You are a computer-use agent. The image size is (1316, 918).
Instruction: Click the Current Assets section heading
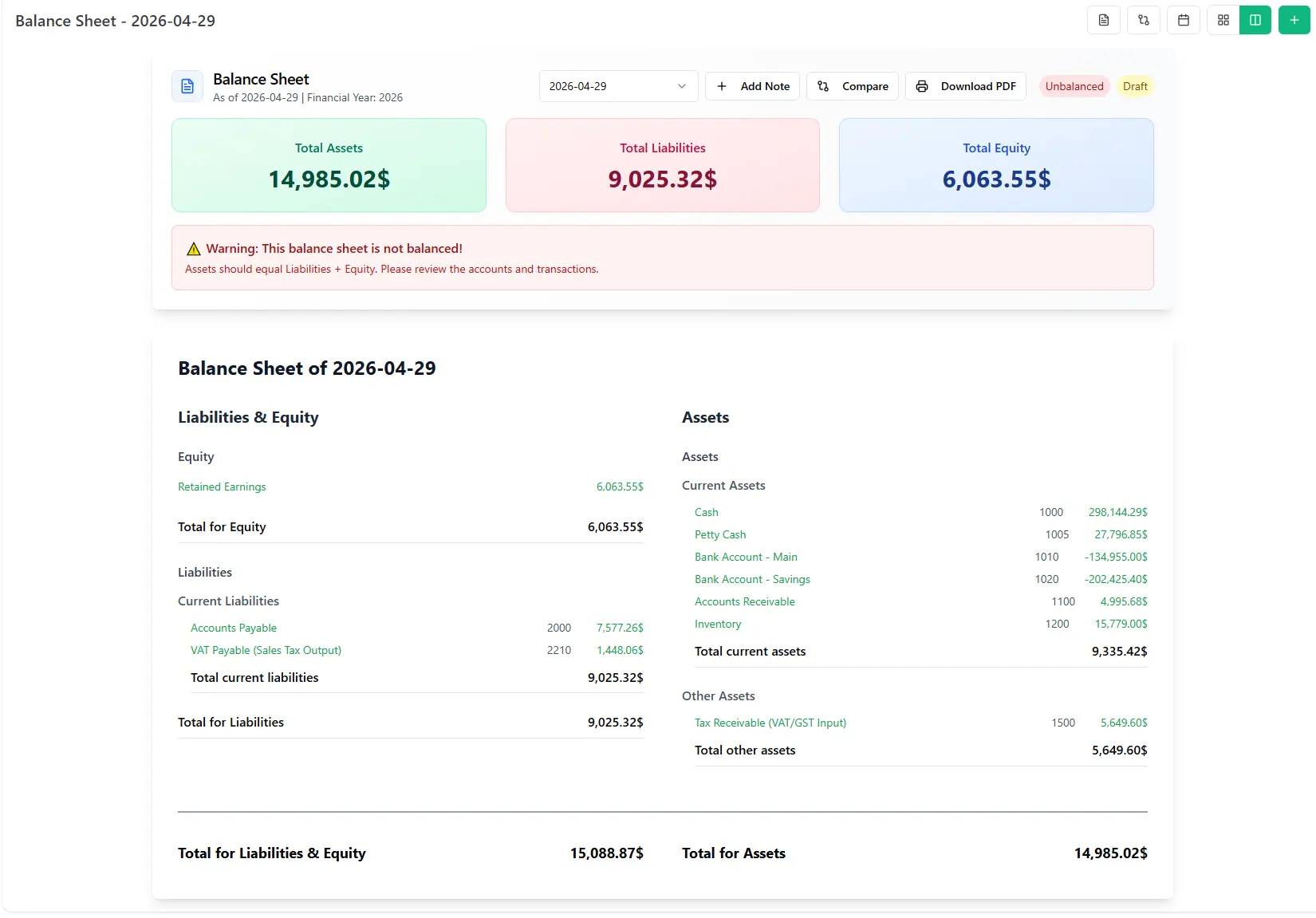723,486
